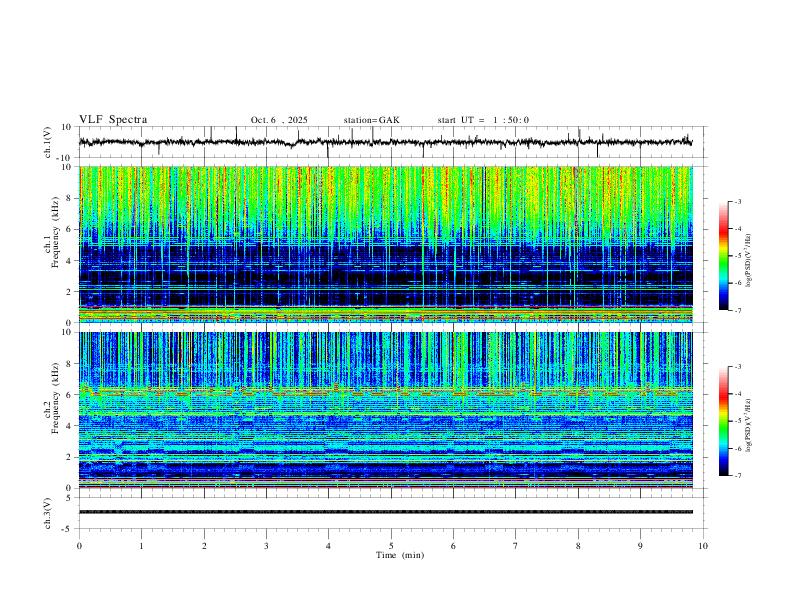This screenshot has height=612, width=792.
Task: Click the 4 kHz tick of ch.1 spectrogram
Action: 70,261
